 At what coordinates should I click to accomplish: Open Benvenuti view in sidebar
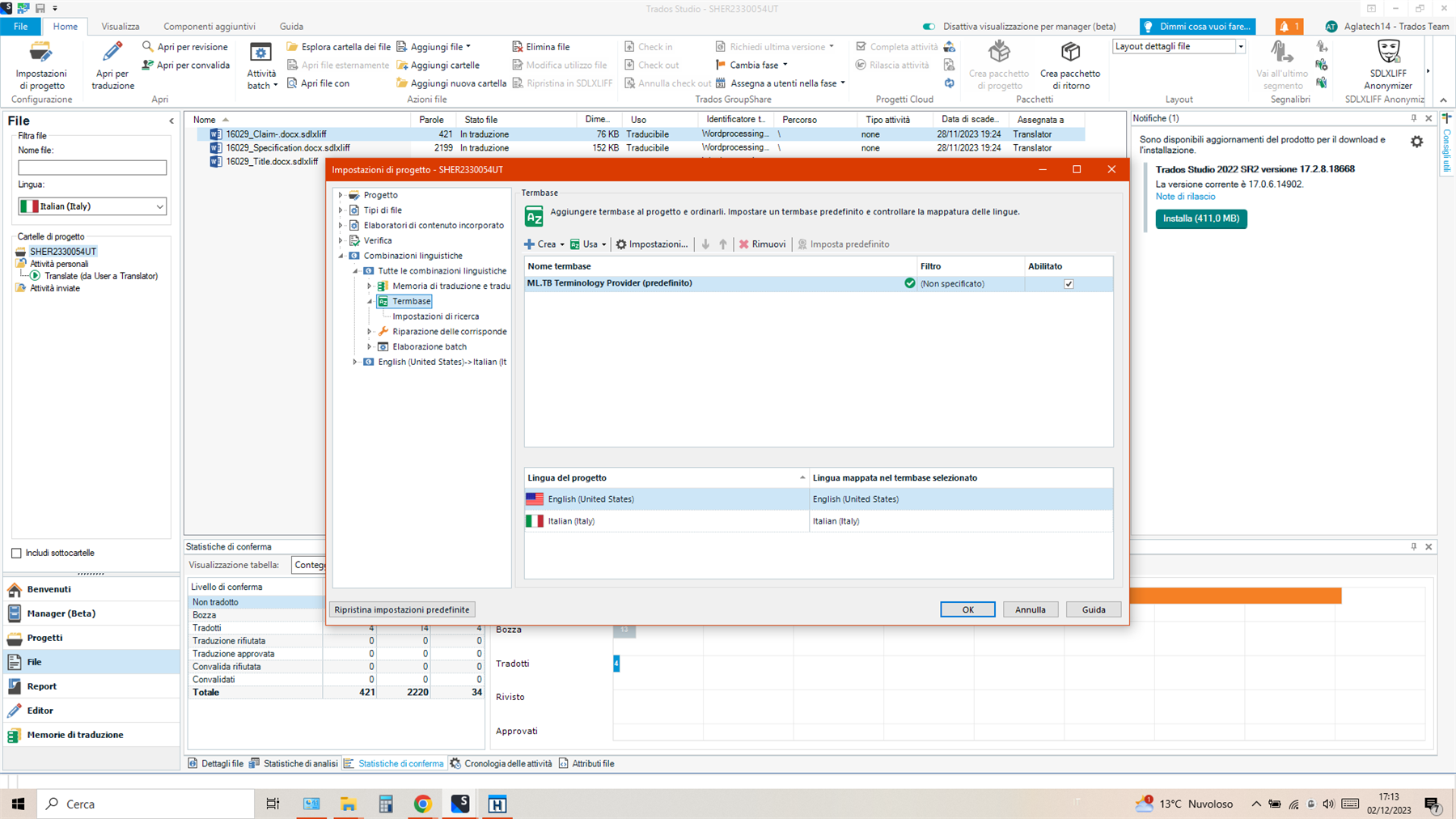click(91, 589)
